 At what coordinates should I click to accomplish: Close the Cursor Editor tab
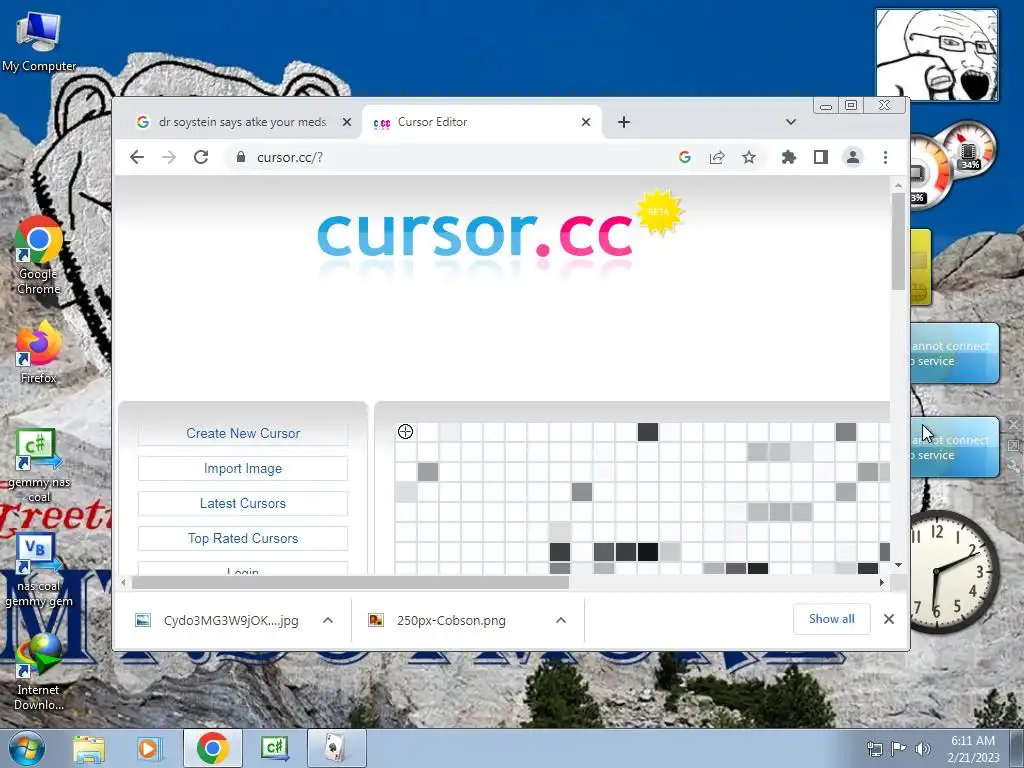click(x=586, y=122)
